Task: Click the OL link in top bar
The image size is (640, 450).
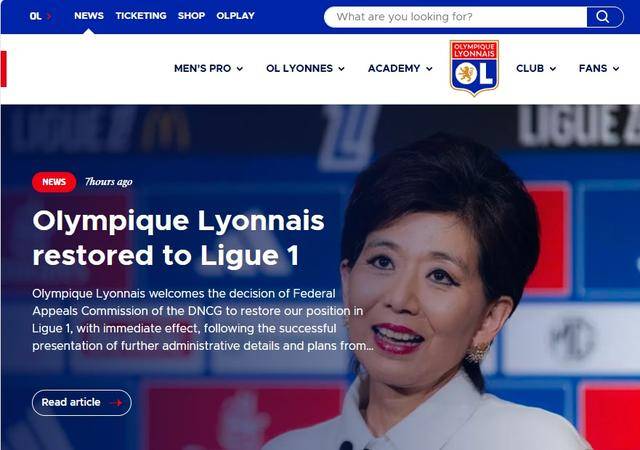Action: [36, 16]
